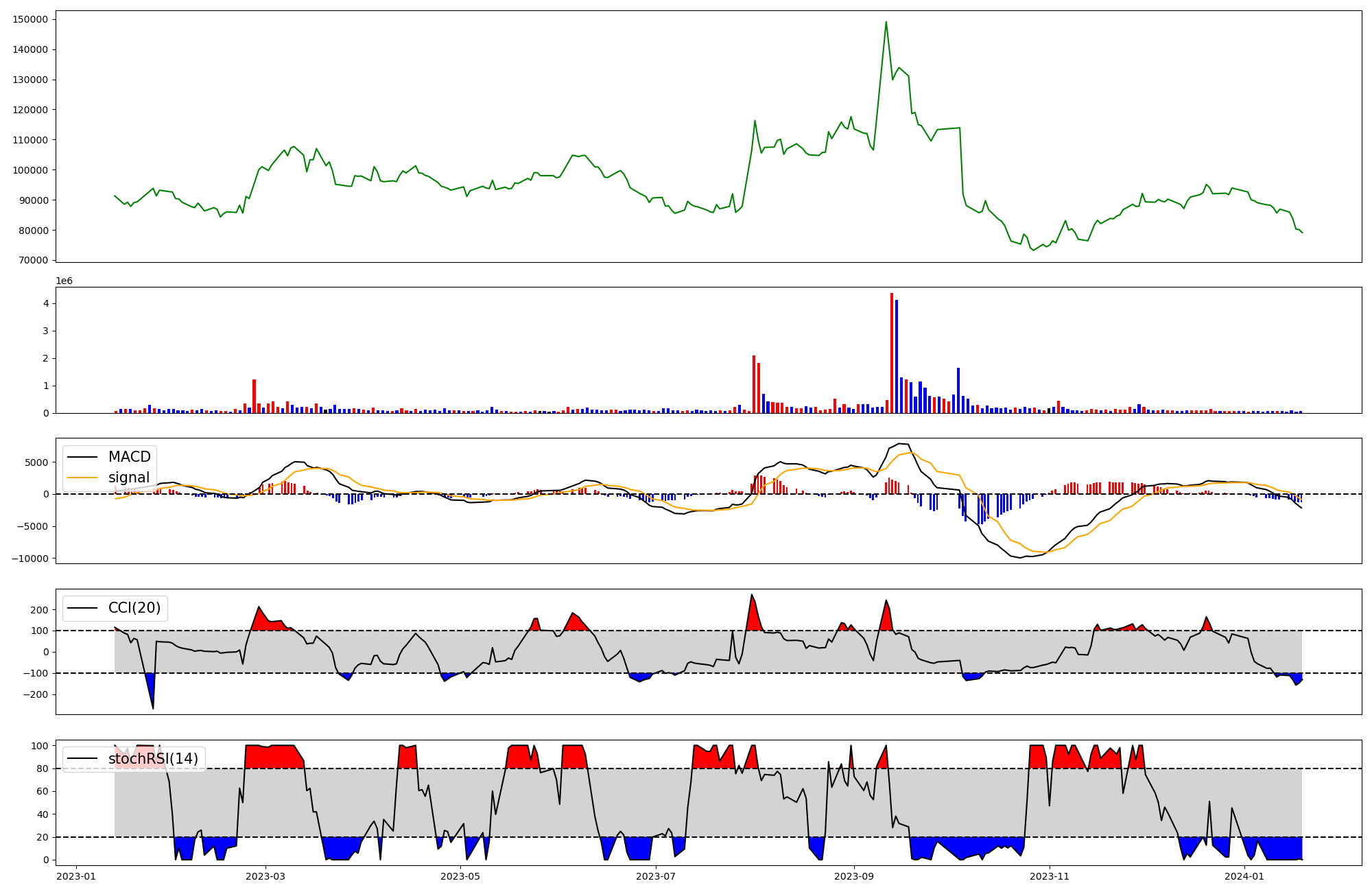Click the 2023-01 x-axis date label

tap(76, 876)
